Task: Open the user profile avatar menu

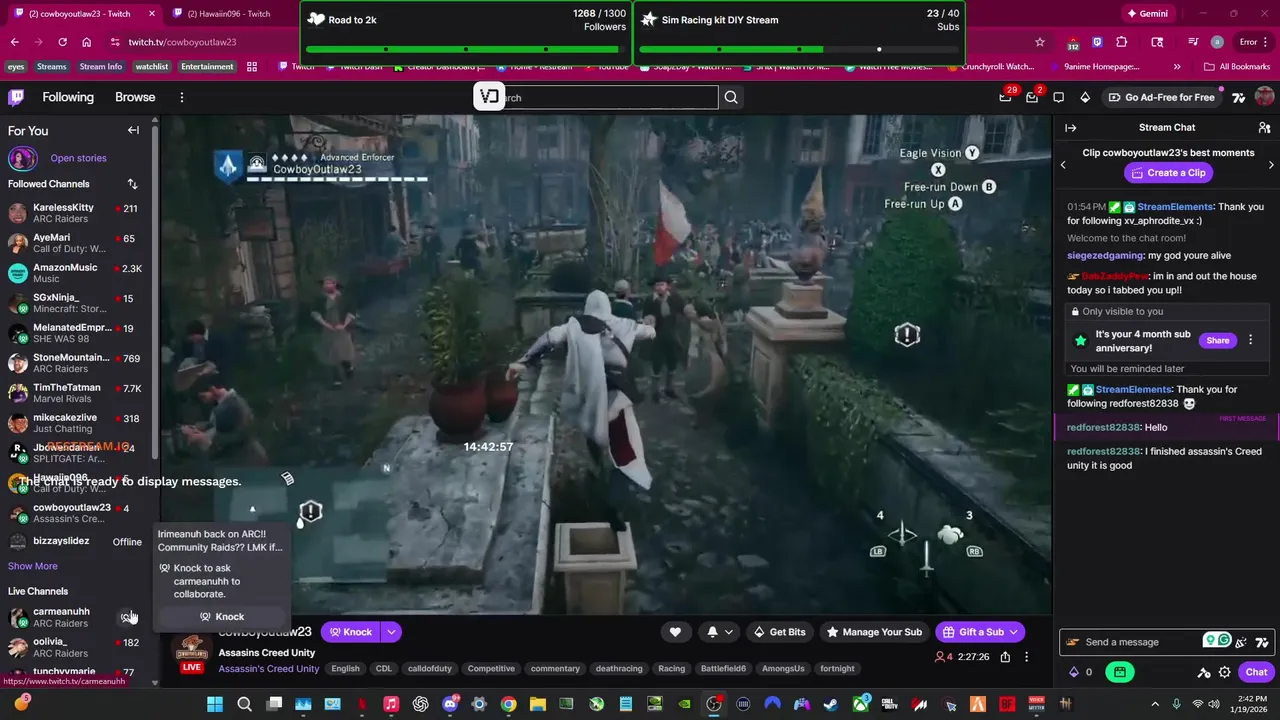Action: pyautogui.click(x=1264, y=97)
